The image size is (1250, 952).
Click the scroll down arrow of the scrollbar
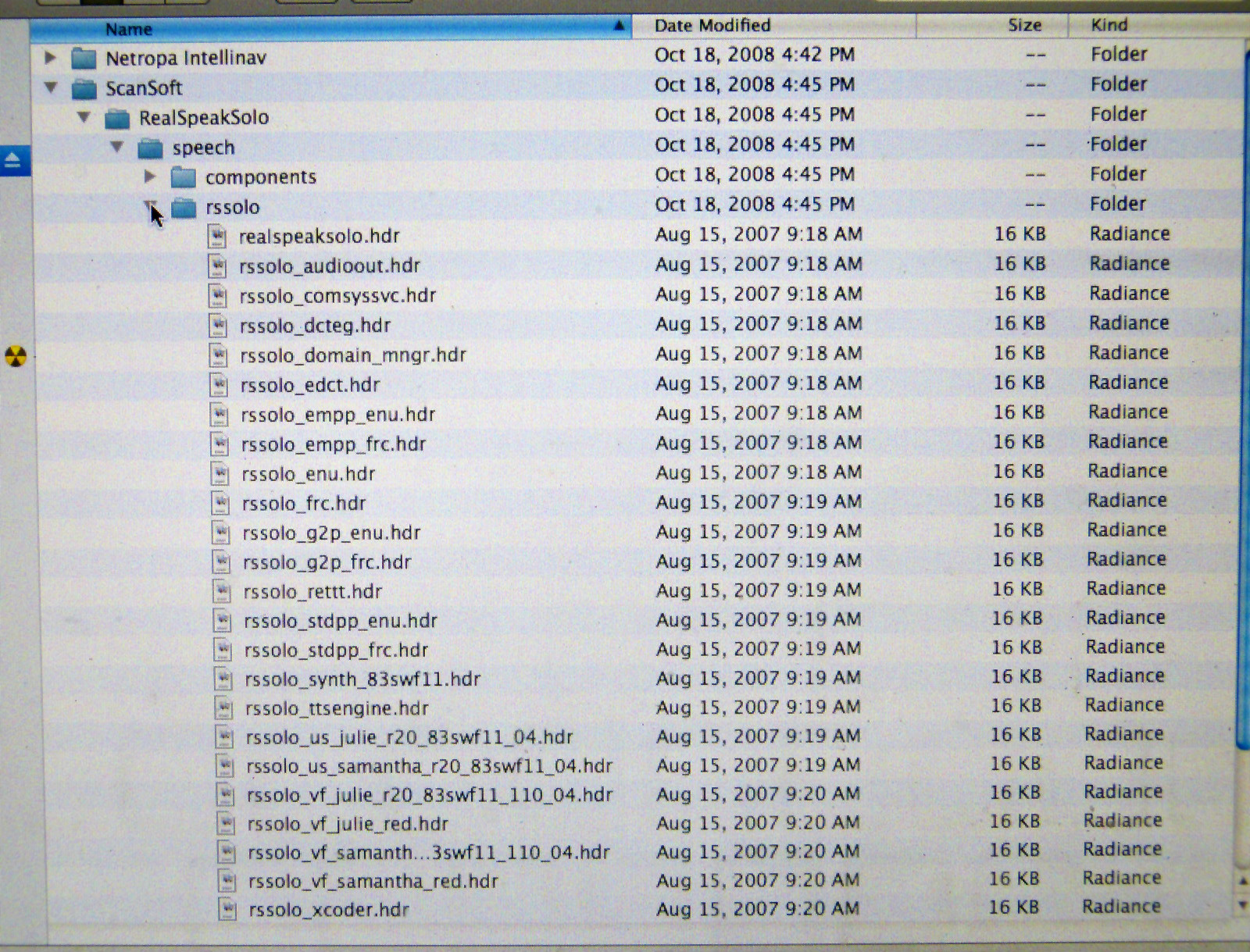1243,905
